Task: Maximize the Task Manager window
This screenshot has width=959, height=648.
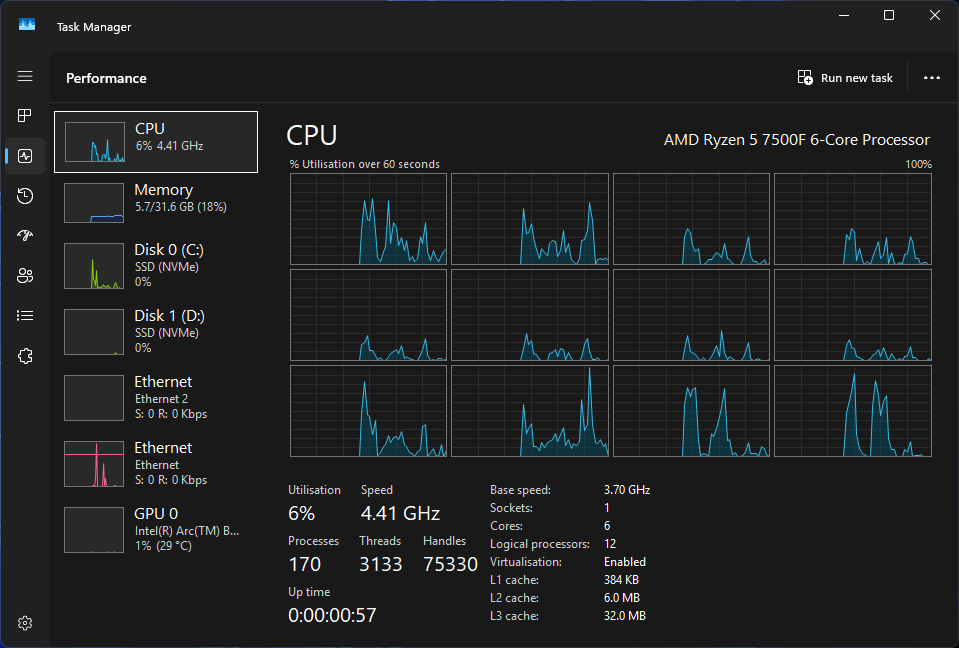Action: pos(888,15)
